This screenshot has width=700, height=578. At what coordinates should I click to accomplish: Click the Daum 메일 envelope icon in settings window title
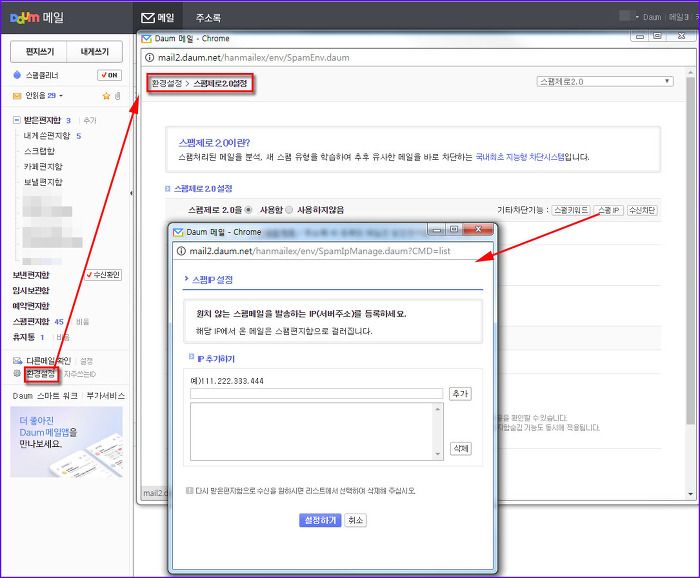click(146, 39)
